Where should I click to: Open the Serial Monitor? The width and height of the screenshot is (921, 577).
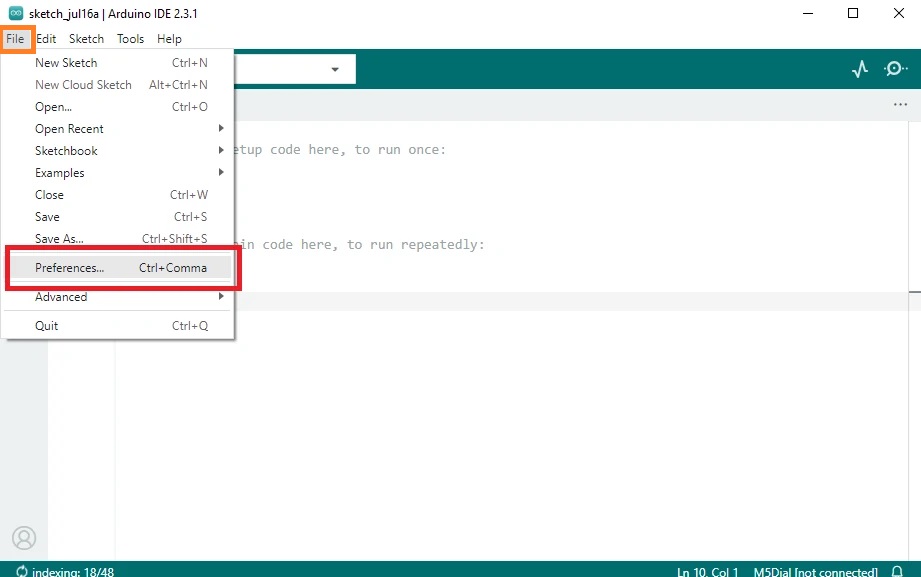(895, 69)
